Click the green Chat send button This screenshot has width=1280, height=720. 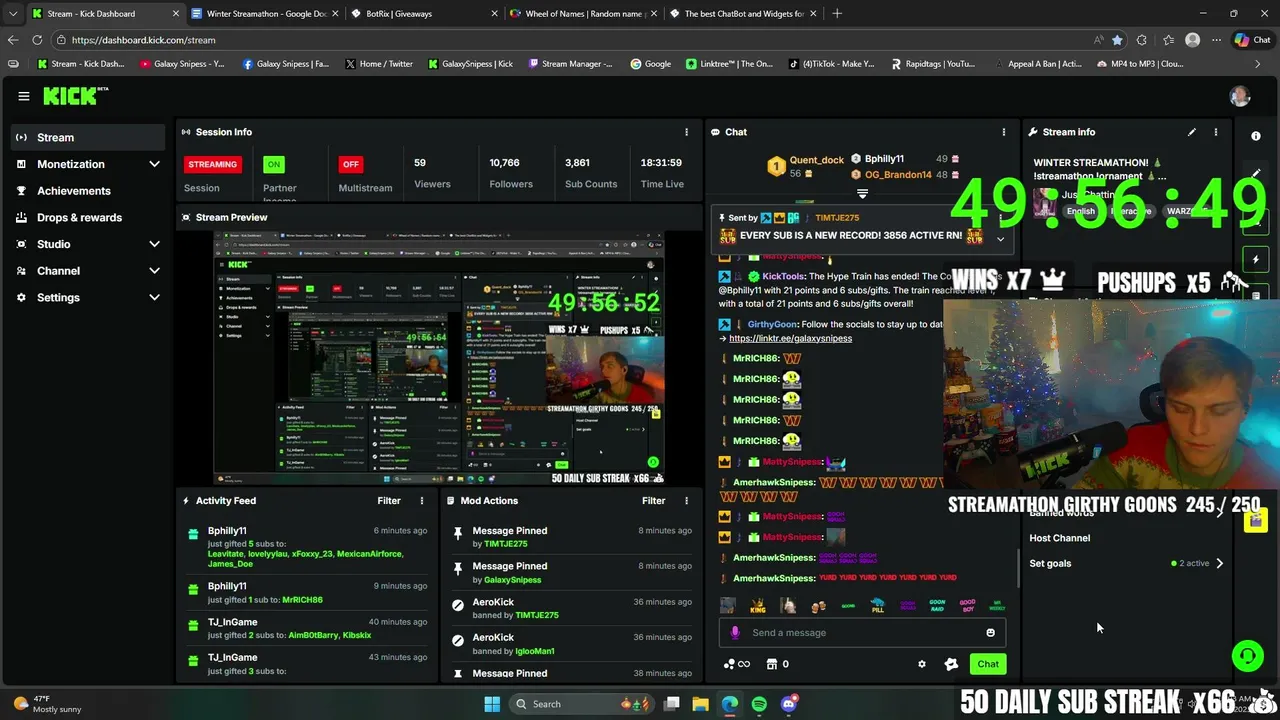[988, 664]
